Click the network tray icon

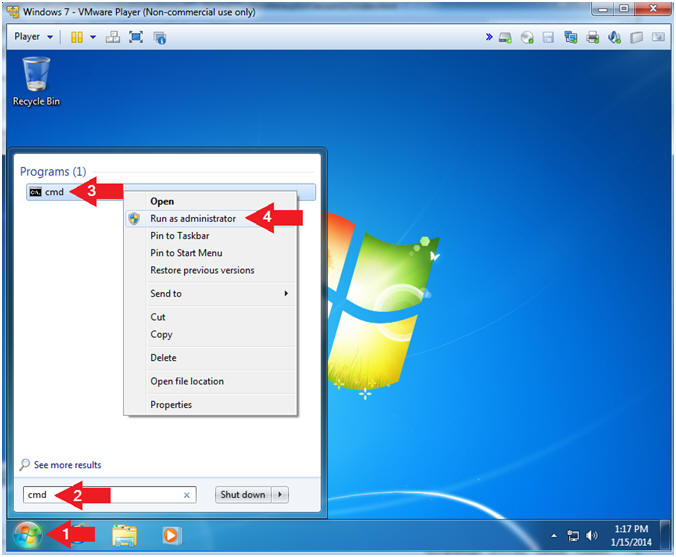(573, 536)
